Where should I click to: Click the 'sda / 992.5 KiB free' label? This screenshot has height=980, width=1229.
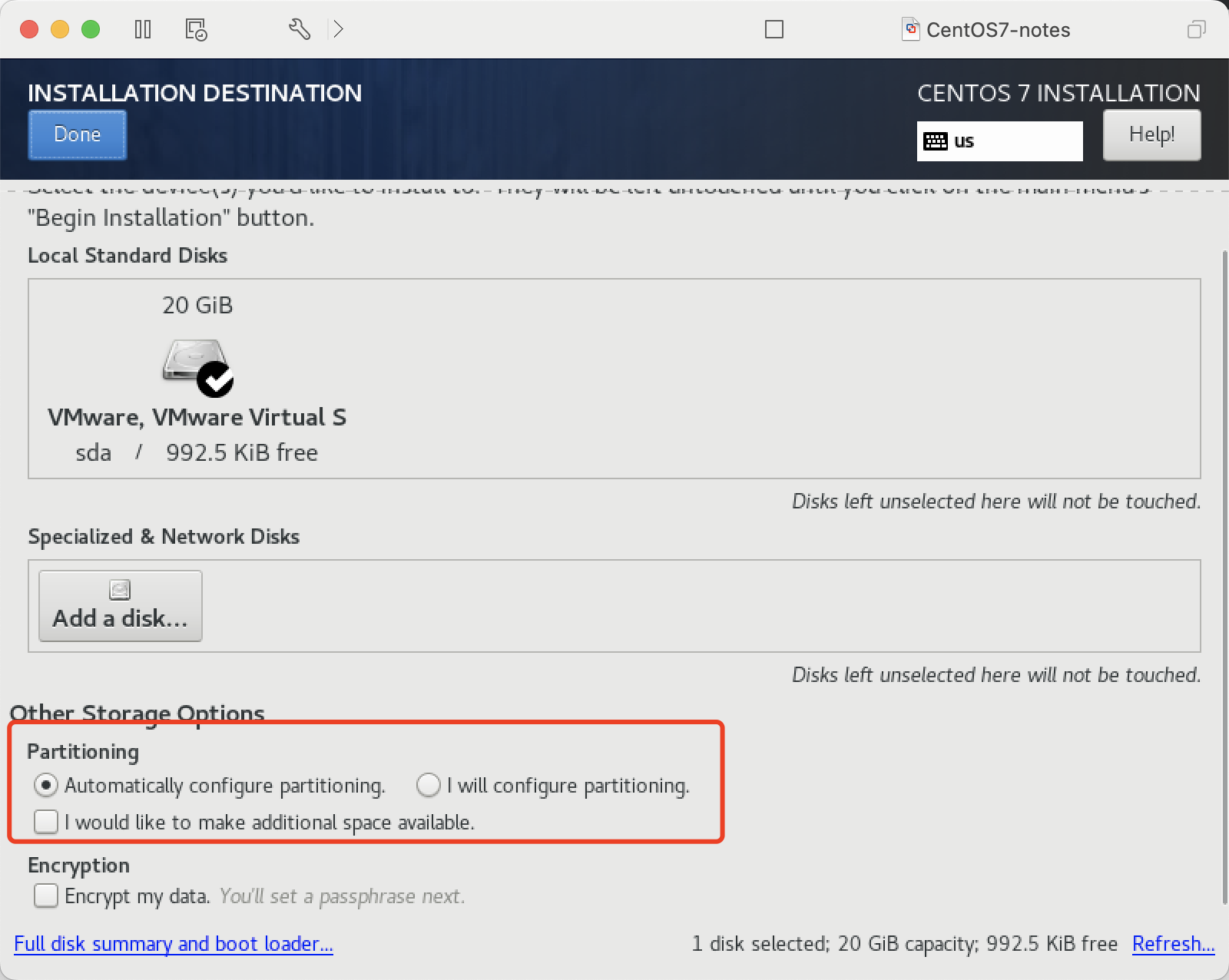tap(197, 452)
